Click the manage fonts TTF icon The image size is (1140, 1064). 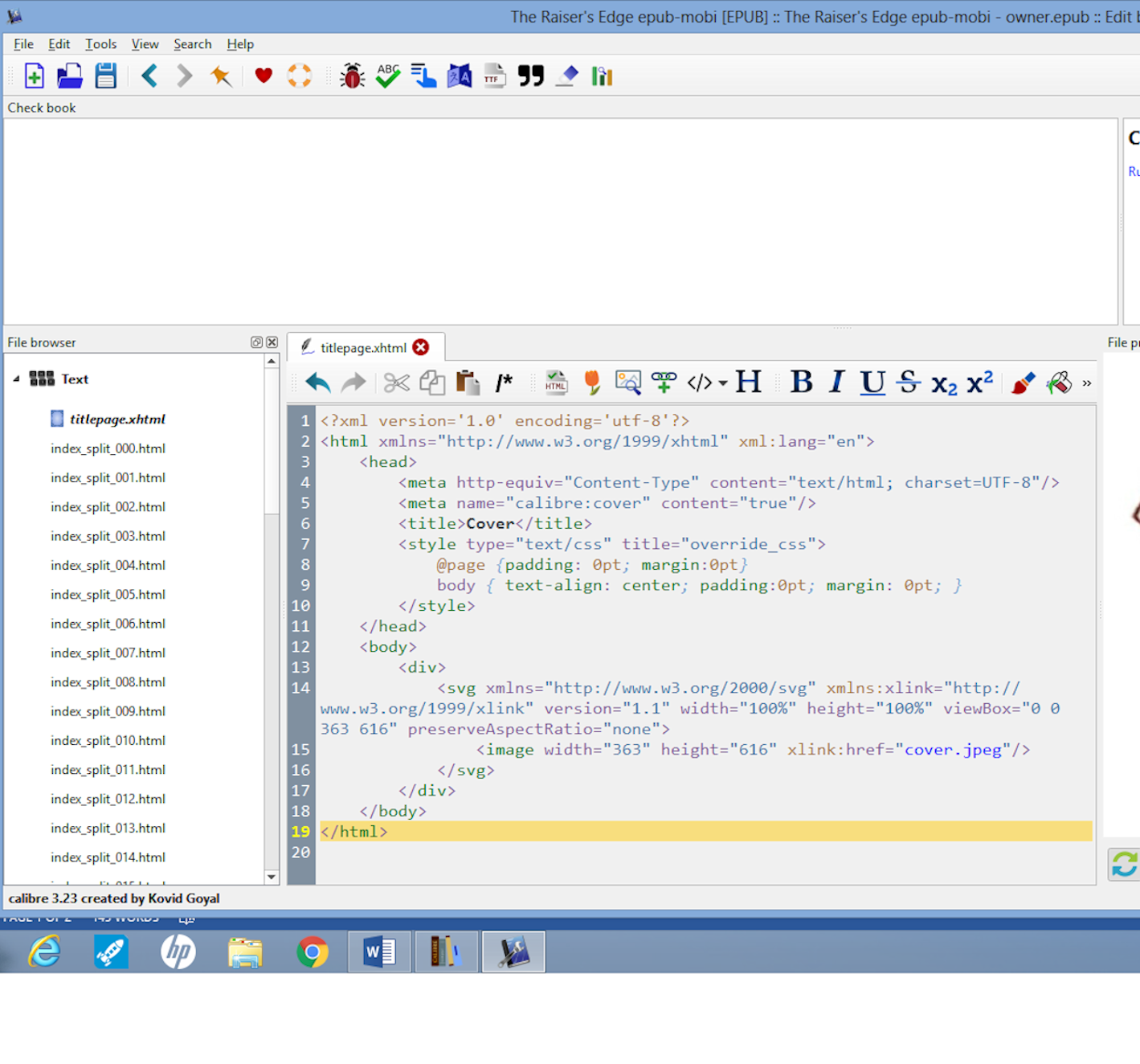495,76
